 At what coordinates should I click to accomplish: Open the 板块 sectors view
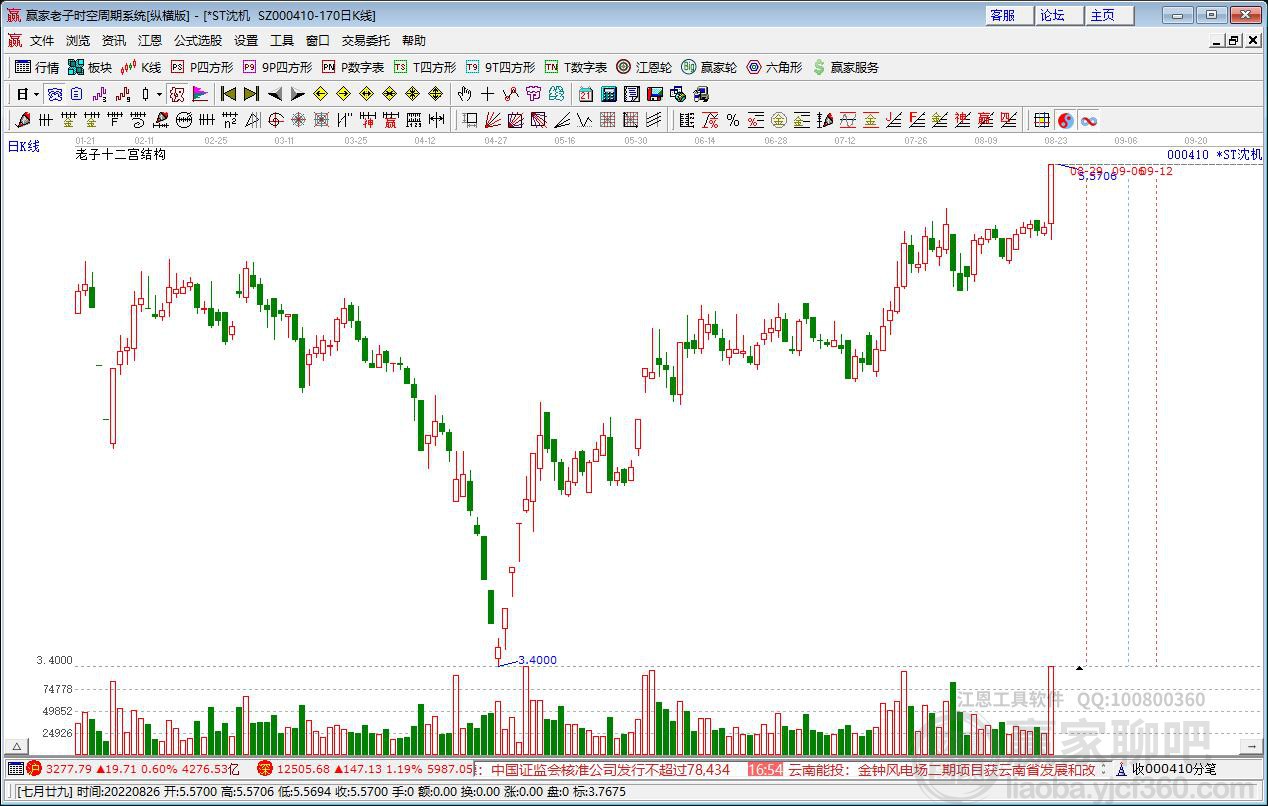click(90, 67)
